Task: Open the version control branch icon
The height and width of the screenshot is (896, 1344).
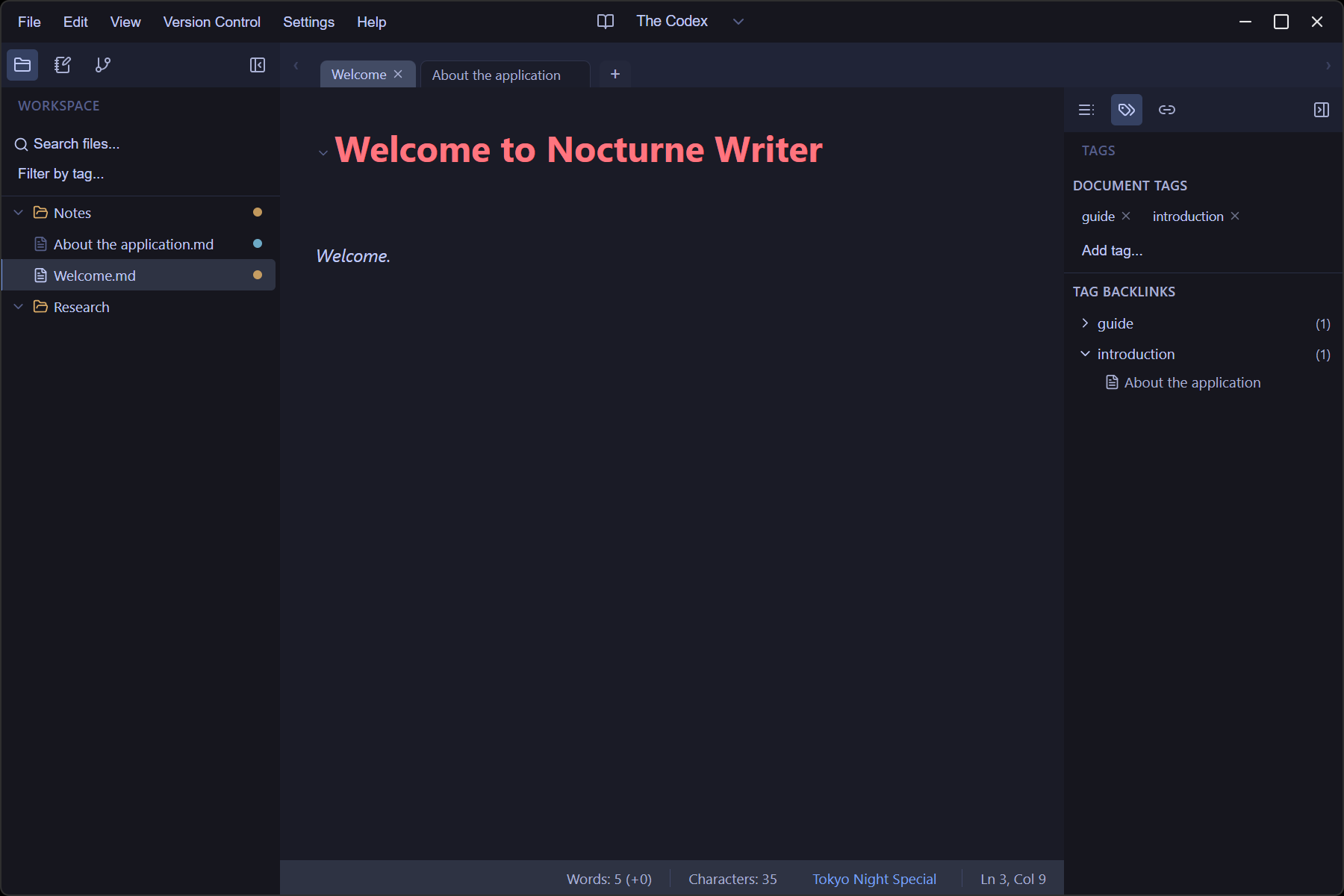Action: click(102, 65)
